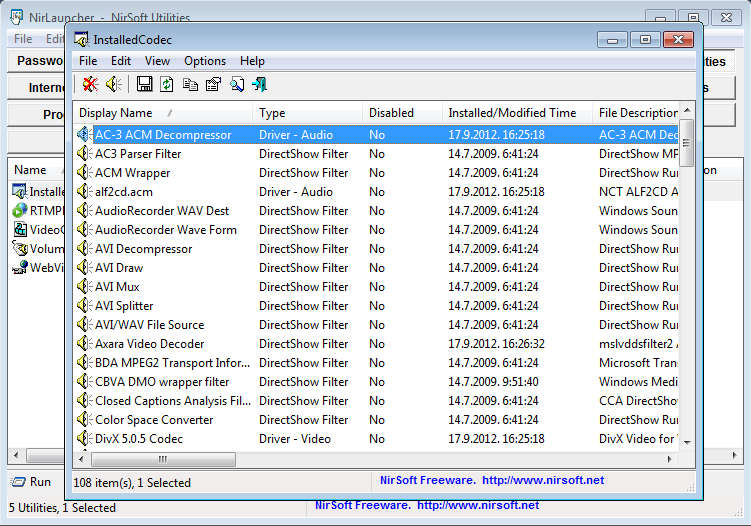The width and height of the screenshot is (751, 526).
Task: Sort list by the Type column header
Action: click(x=272, y=113)
